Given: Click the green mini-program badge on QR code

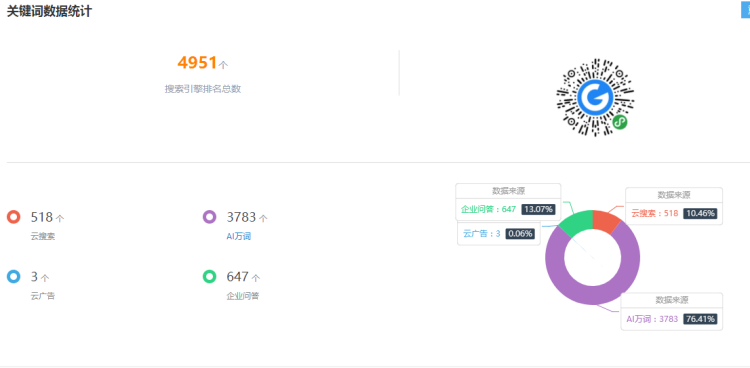Looking at the screenshot, I should (620, 123).
